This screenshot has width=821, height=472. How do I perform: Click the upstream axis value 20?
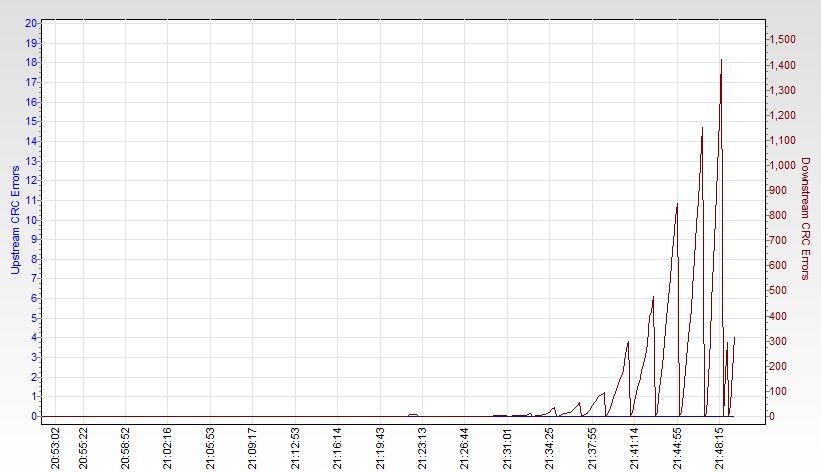click(x=31, y=24)
